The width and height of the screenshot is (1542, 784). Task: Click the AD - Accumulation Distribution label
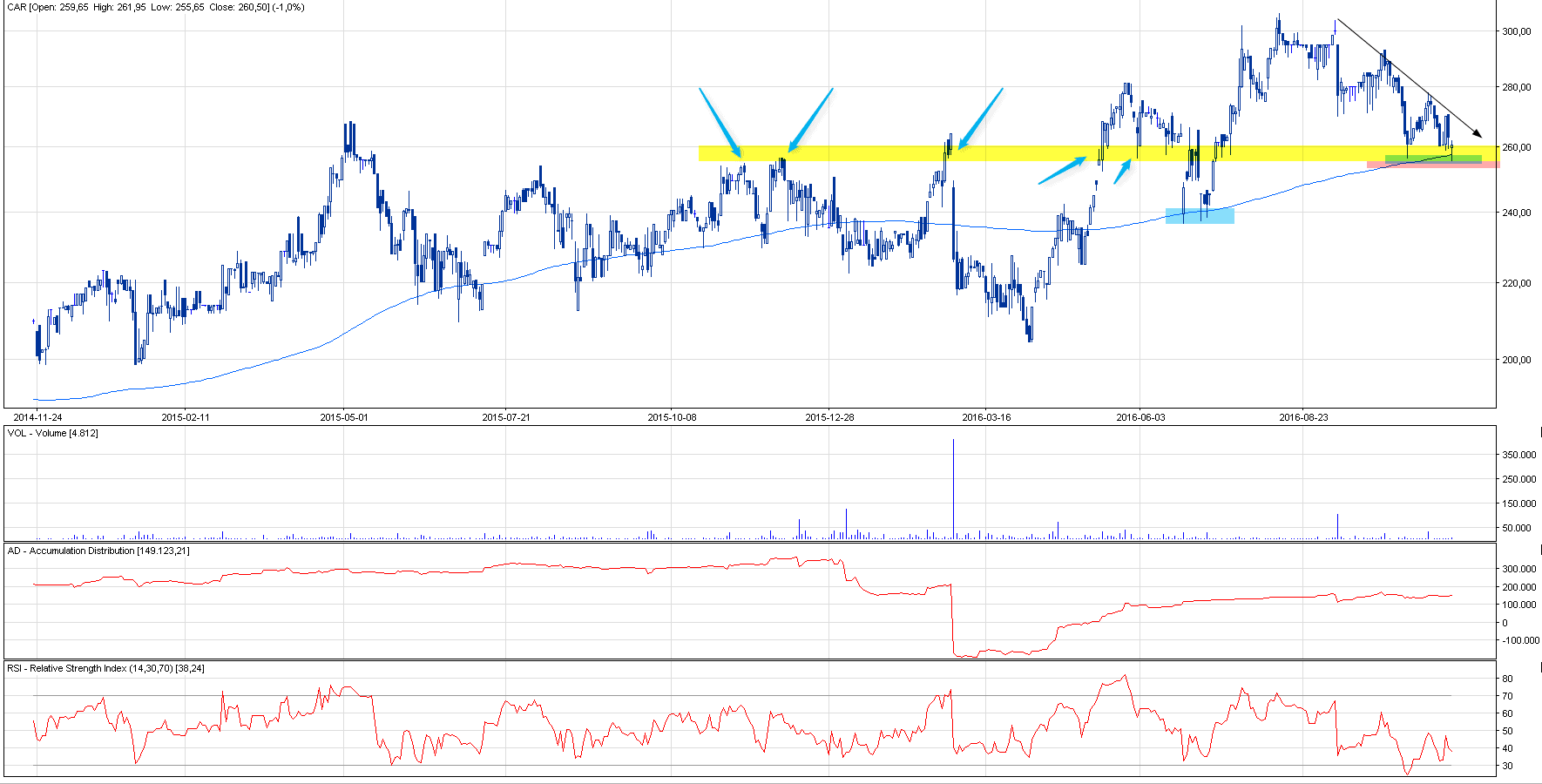[98, 551]
